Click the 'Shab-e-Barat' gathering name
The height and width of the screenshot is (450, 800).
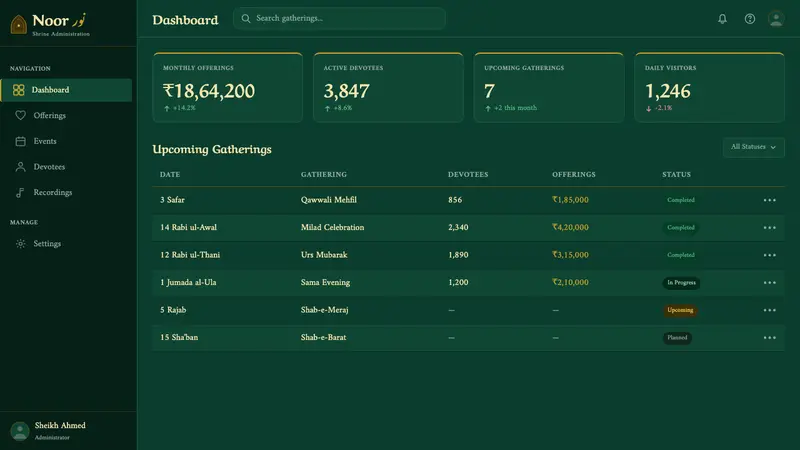click(x=323, y=338)
